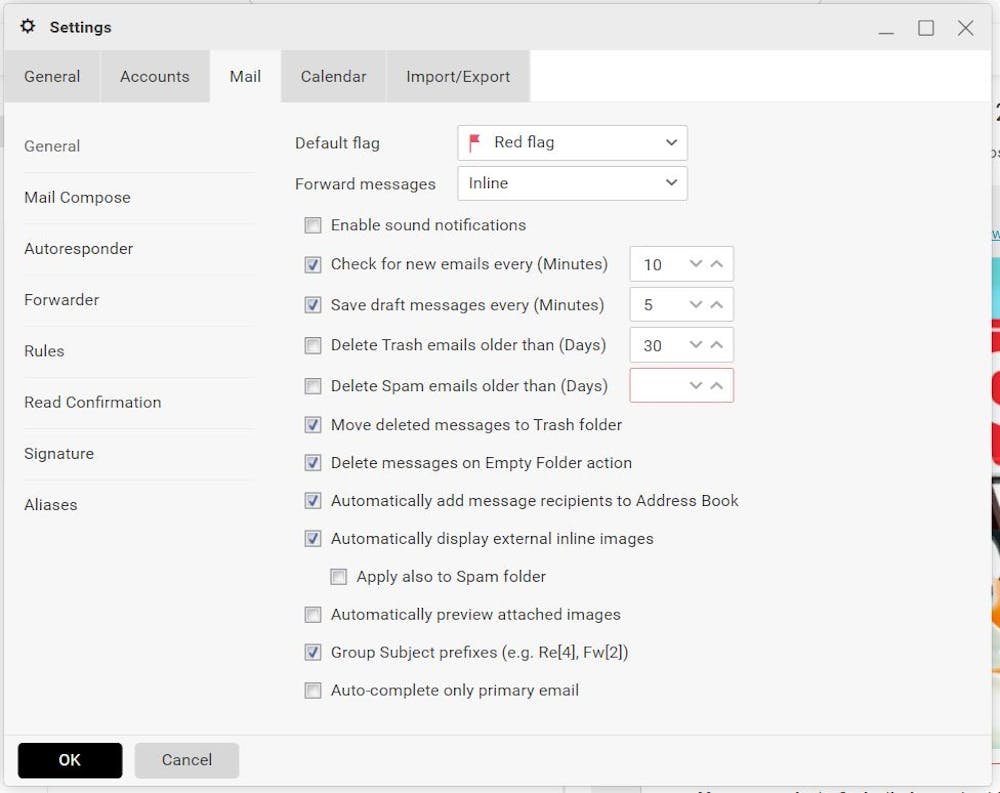
Task: Enable sound notifications checkbox
Action: click(313, 226)
